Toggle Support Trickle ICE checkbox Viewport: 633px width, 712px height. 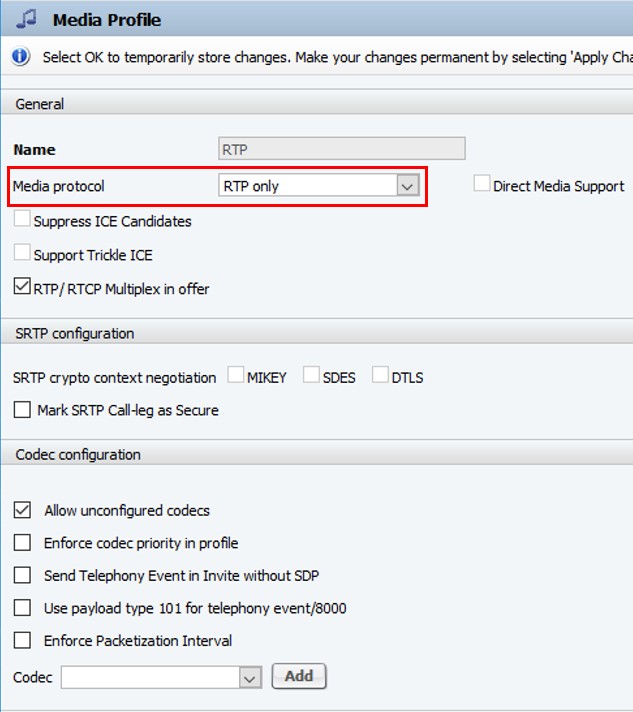22,252
